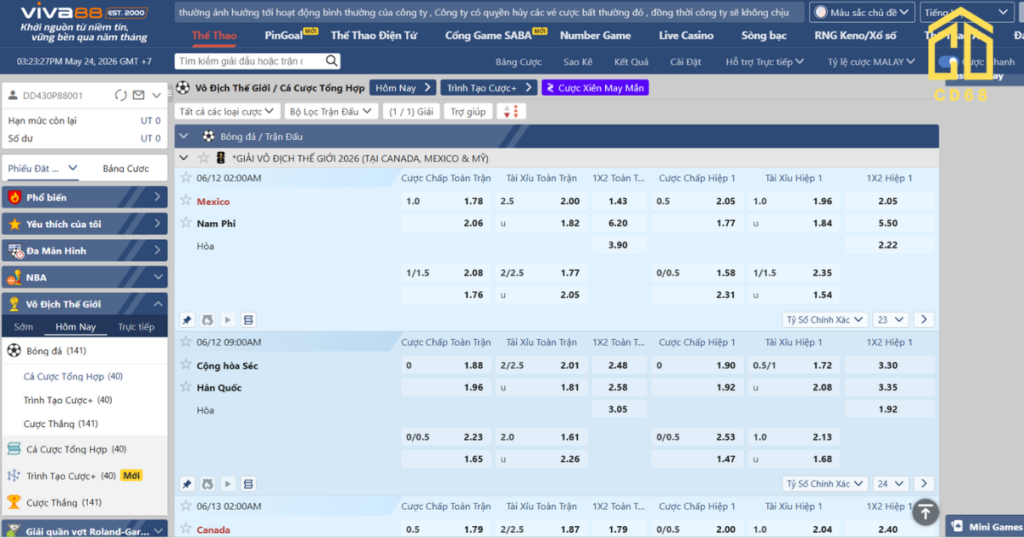
Task: Click the Trình Tạo Cược+ builder icon
Action: pos(14,475)
